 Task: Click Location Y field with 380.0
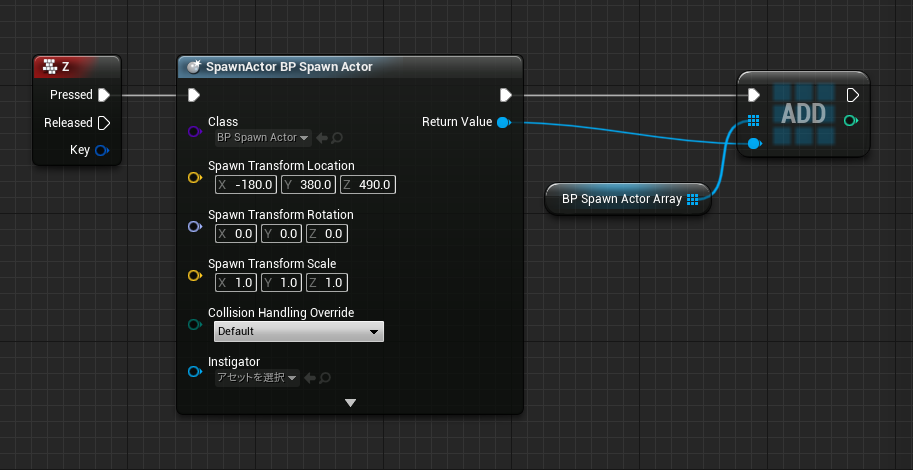click(310, 185)
